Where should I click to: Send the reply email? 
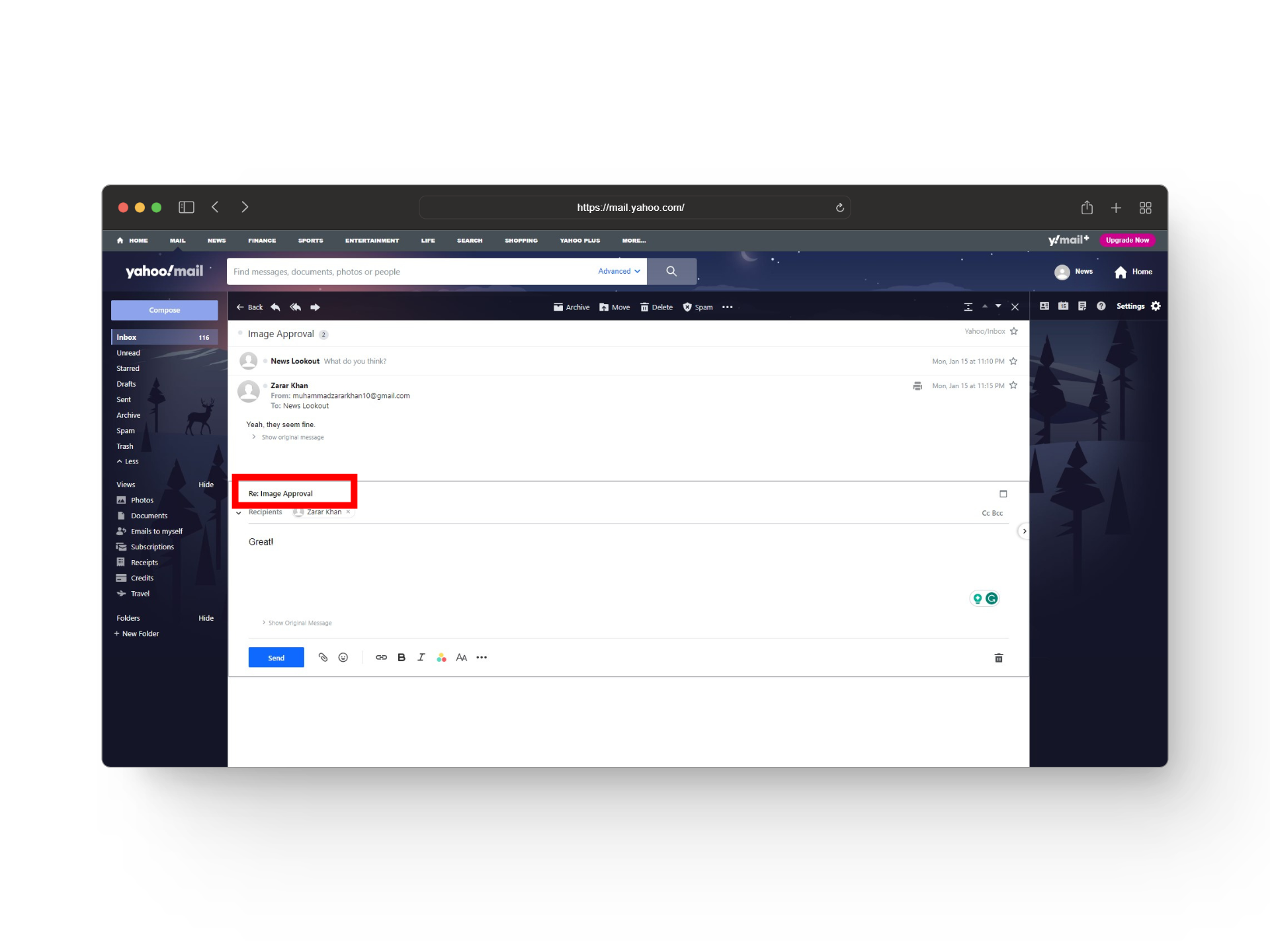pos(276,657)
